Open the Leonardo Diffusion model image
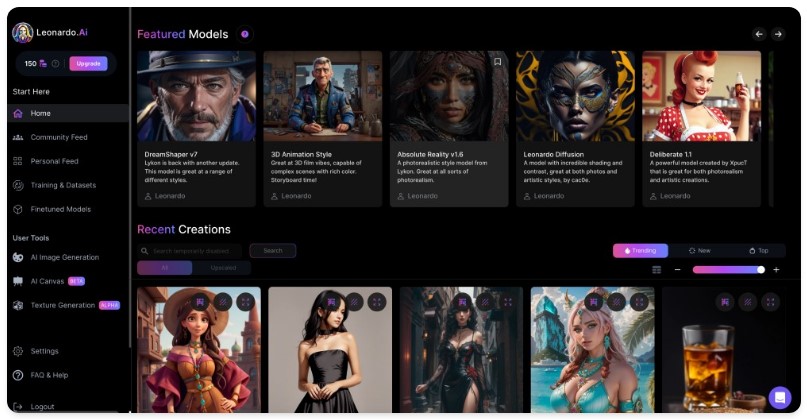This screenshot has height=419, width=807. pos(575,96)
